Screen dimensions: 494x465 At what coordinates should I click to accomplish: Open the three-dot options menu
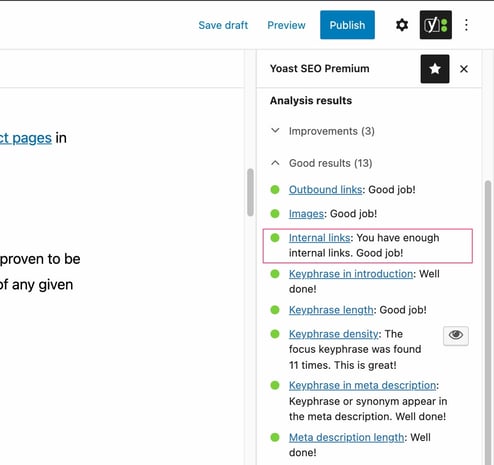pos(466,25)
